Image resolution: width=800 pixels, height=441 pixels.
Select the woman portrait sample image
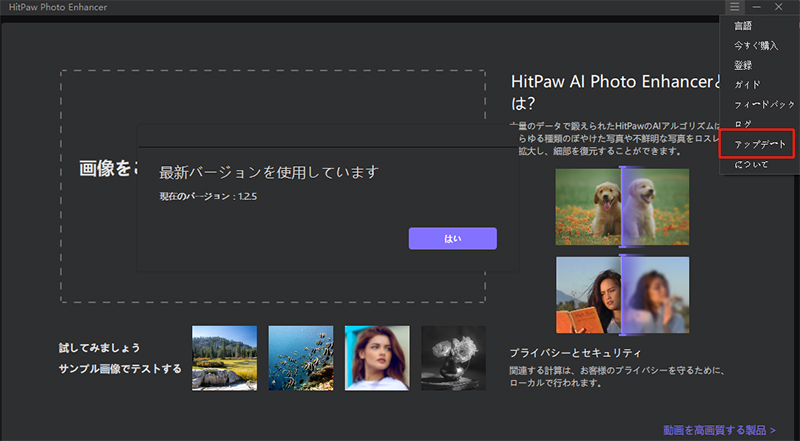(x=377, y=358)
